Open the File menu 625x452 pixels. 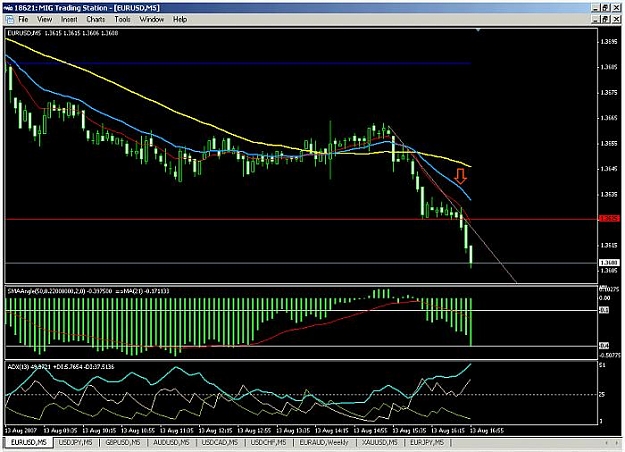click(23, 19)
